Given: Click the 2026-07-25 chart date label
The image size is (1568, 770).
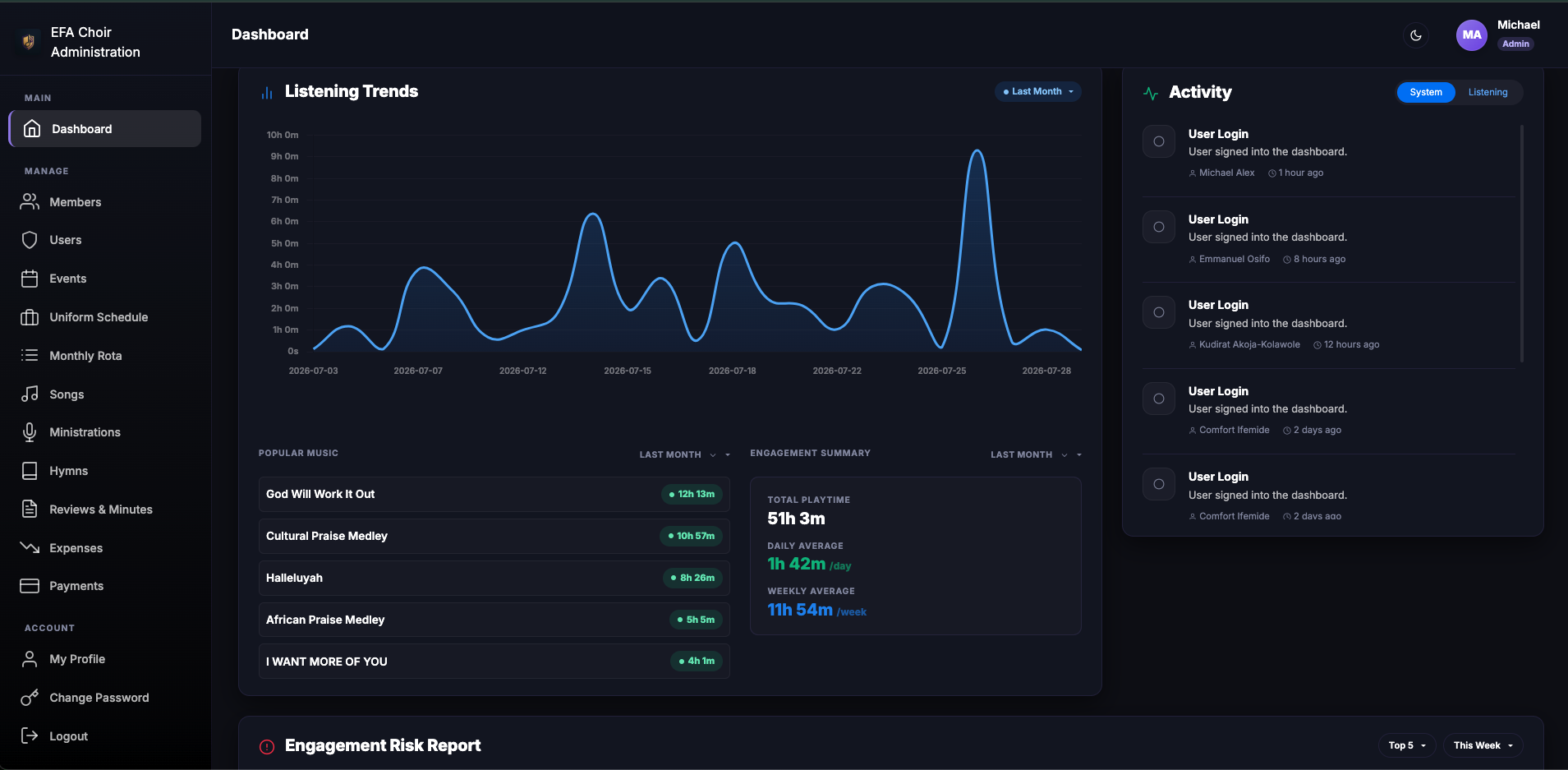Looking at the screenshot, I should tap(941, 371).
